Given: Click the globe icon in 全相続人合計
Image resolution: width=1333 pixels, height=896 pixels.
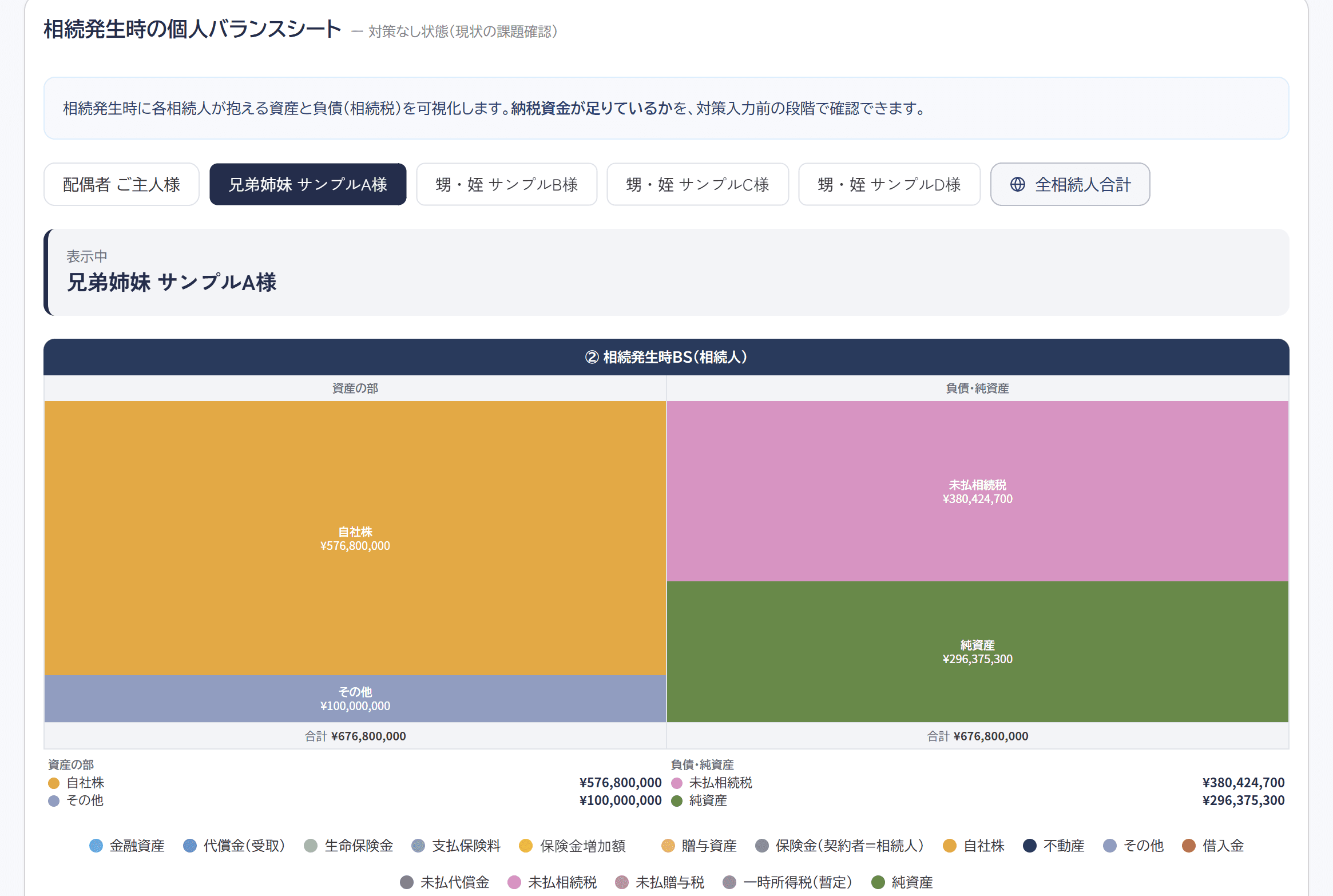Looking at the screenshot, I should pos(1017,184).
